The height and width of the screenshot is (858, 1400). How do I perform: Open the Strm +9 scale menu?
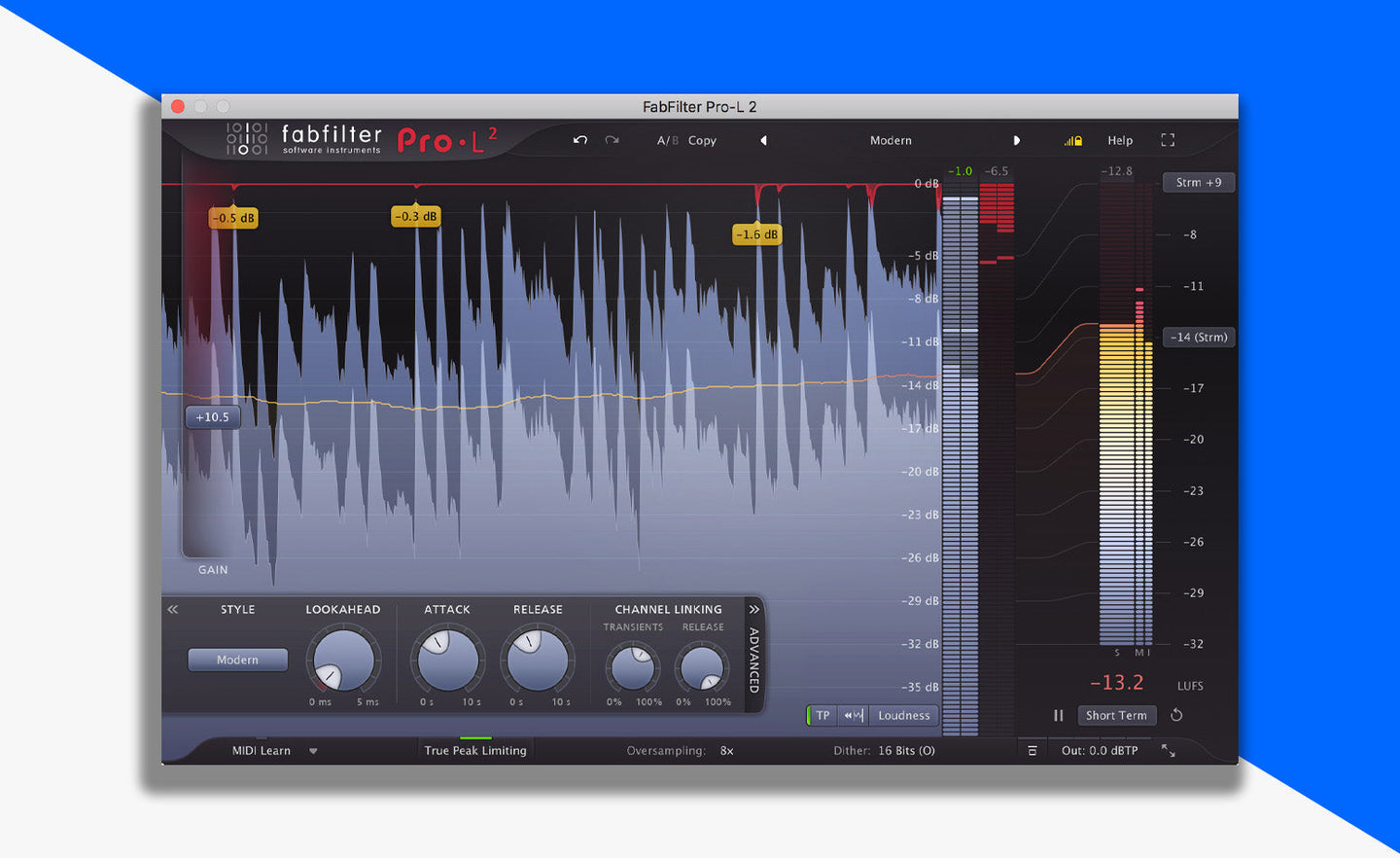(x=1199, y=182)
